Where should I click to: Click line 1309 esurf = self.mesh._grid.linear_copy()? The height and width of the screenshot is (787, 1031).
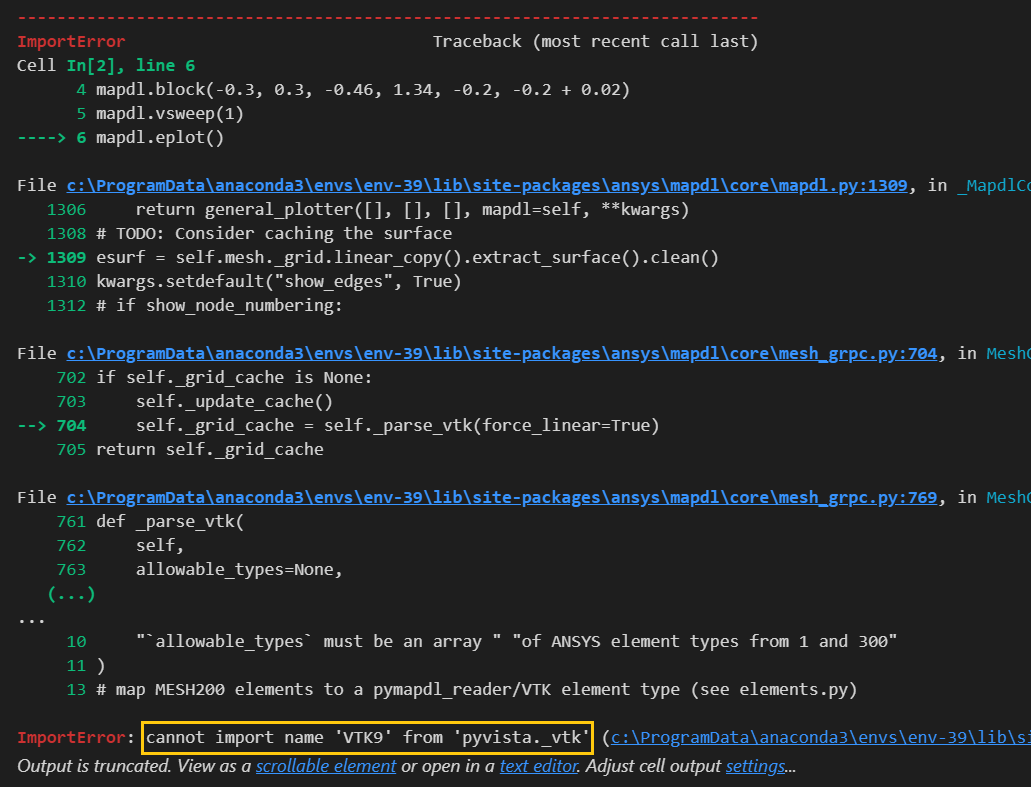pyautogui.click(x=408, y=257)
